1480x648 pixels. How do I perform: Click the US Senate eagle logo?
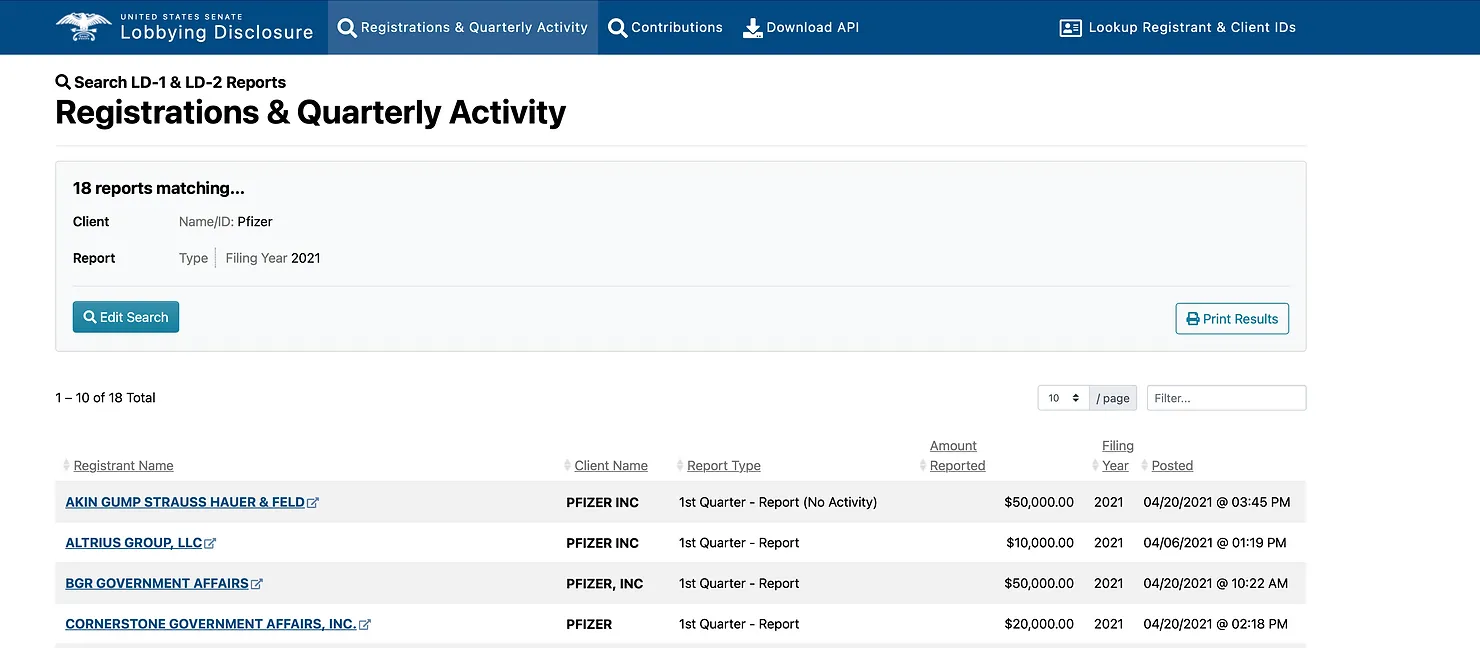pos(84,27)
